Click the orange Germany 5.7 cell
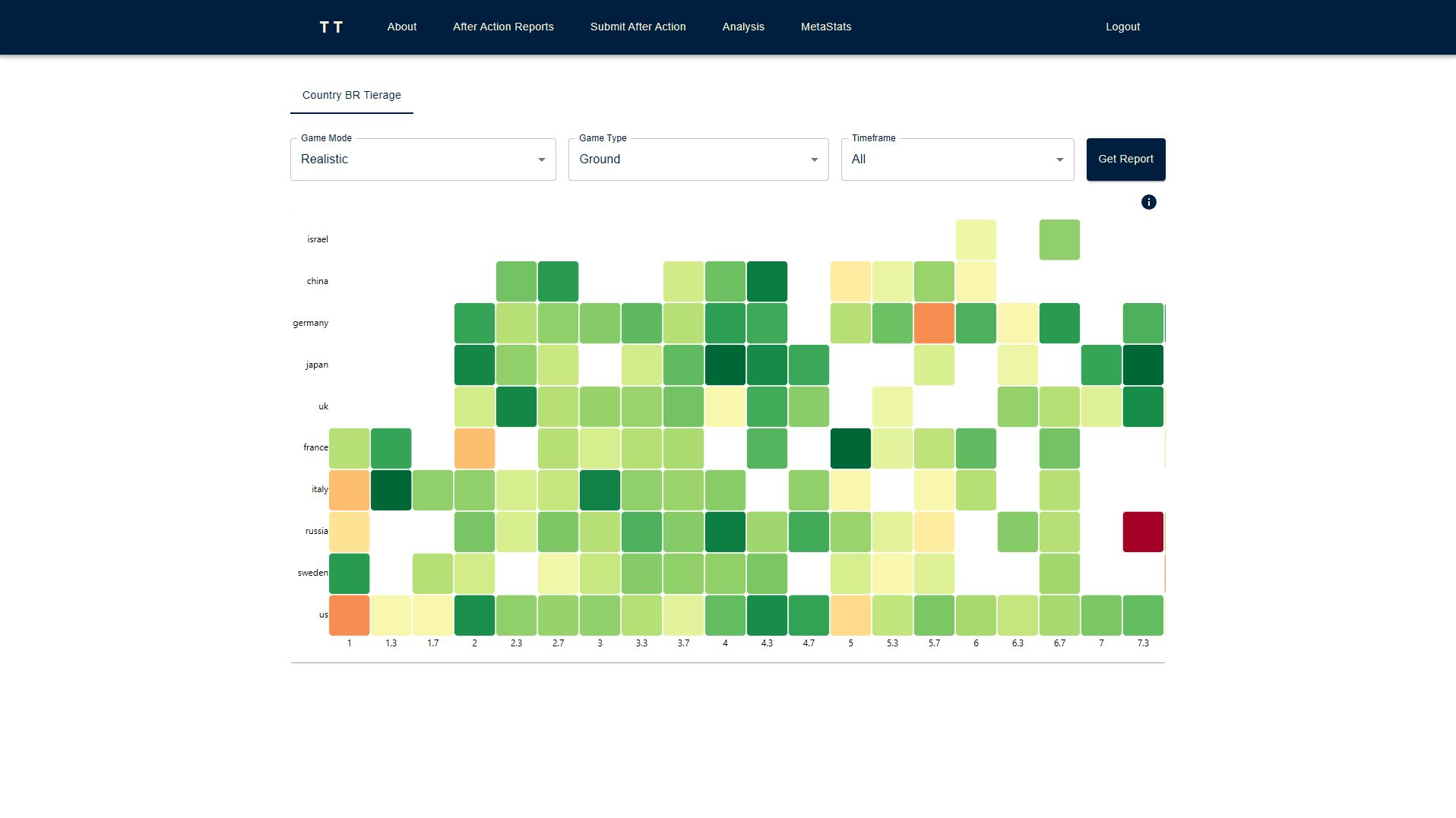The image size is (1456, 818). point(933,324)
